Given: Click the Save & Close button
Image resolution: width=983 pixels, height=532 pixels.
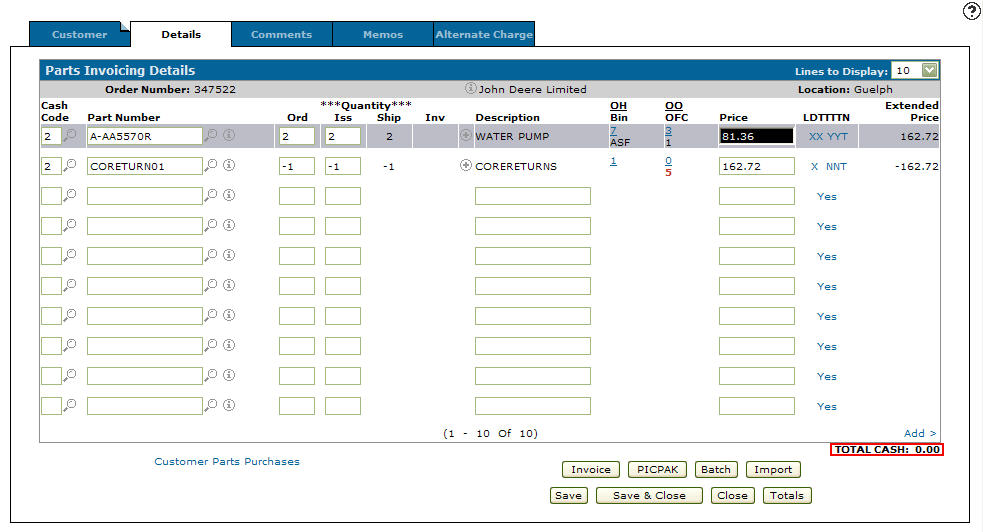Looking at the screenshot, I should point(649,495).
